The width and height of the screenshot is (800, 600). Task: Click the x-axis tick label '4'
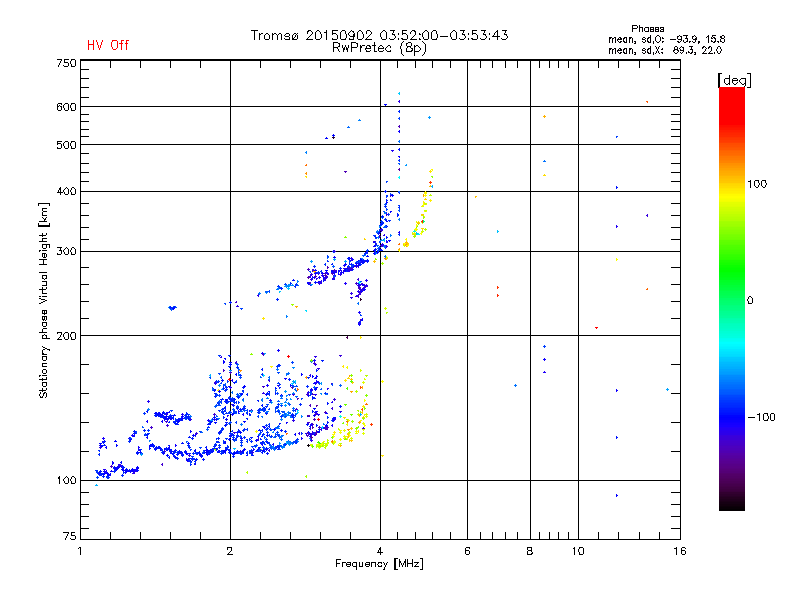(x=380, y=551)
